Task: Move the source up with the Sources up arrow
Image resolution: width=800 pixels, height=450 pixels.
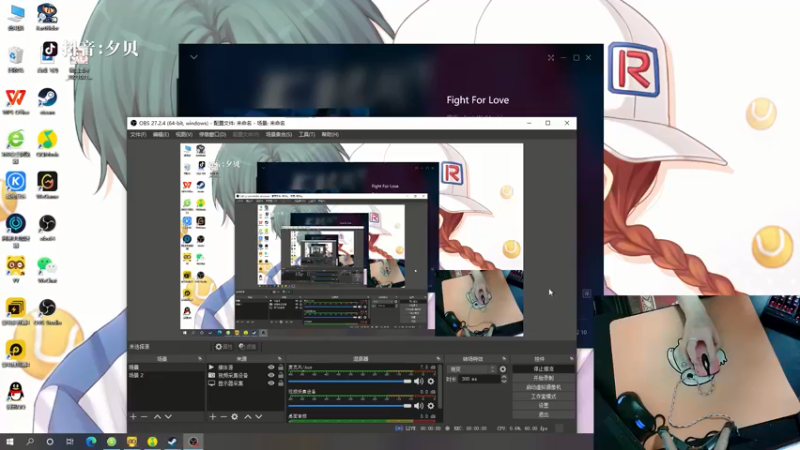Action: point(247,417)
